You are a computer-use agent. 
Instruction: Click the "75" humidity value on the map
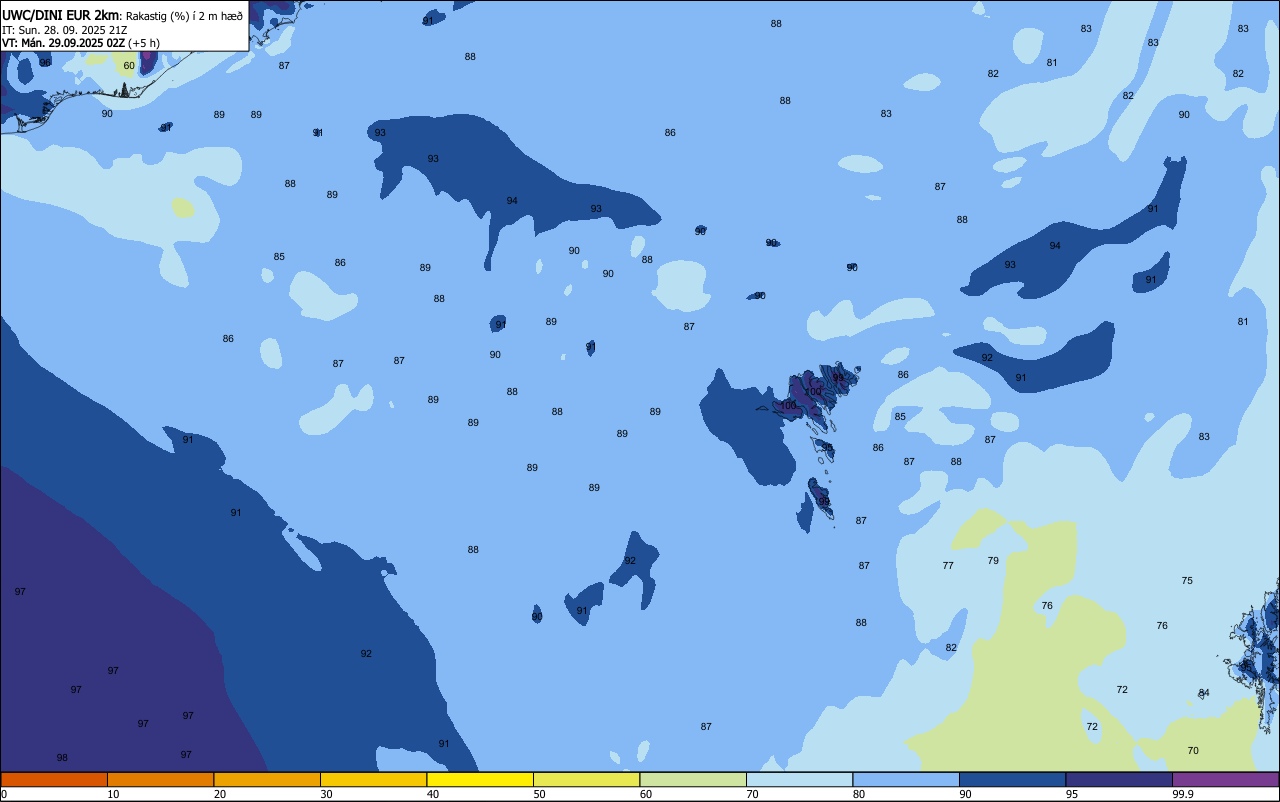[1187, 581]
